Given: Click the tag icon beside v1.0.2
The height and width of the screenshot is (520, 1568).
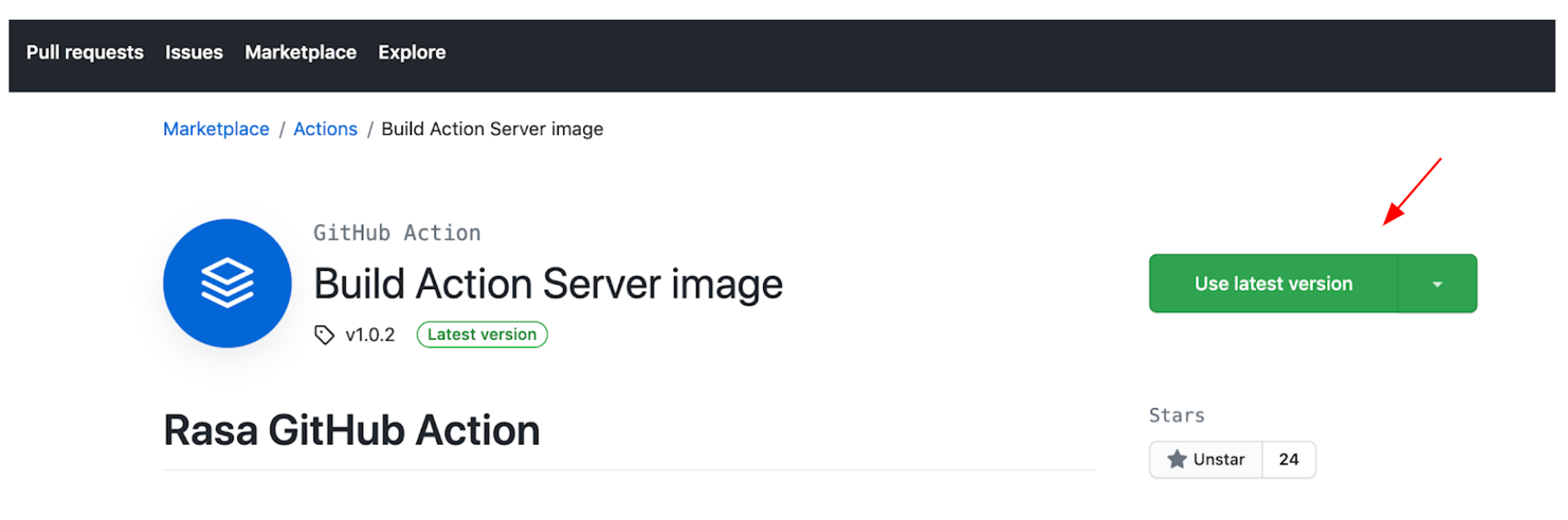Looking at the screenshot, I should tap(324, 334).
